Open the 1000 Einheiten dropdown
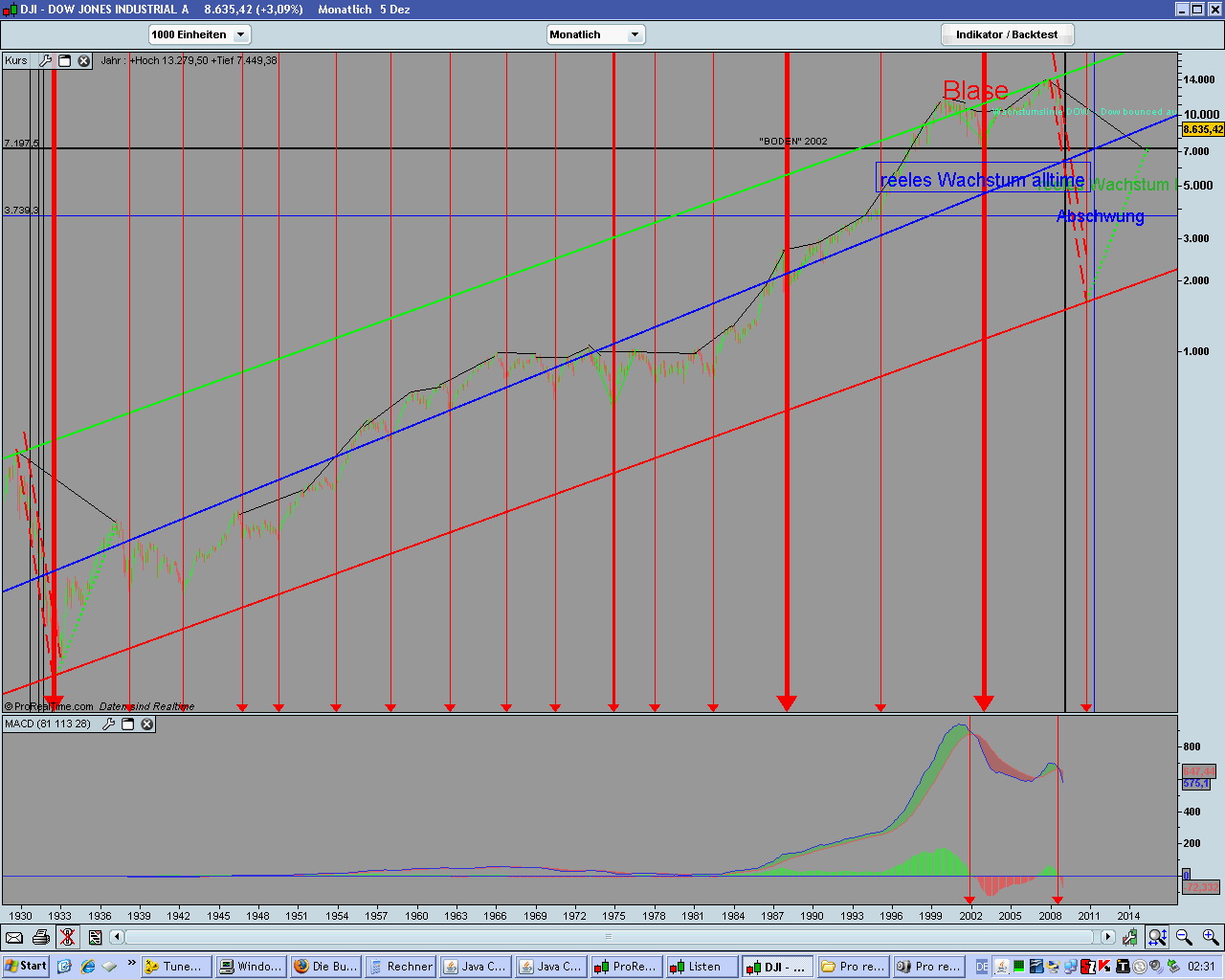 pyautogui.click(x=199, y=34)
